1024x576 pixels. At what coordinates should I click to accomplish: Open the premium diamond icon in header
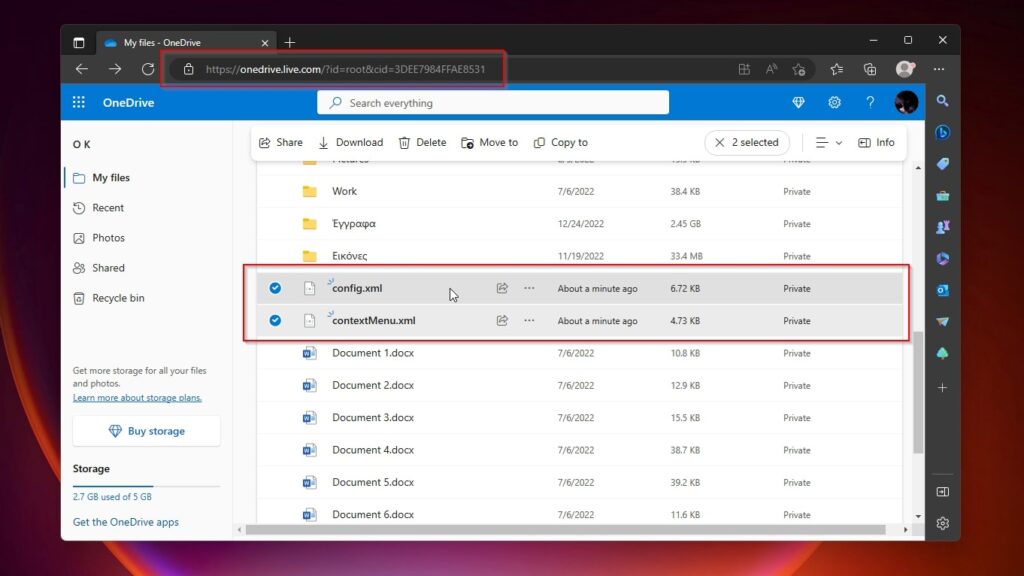tap(798, 103)
